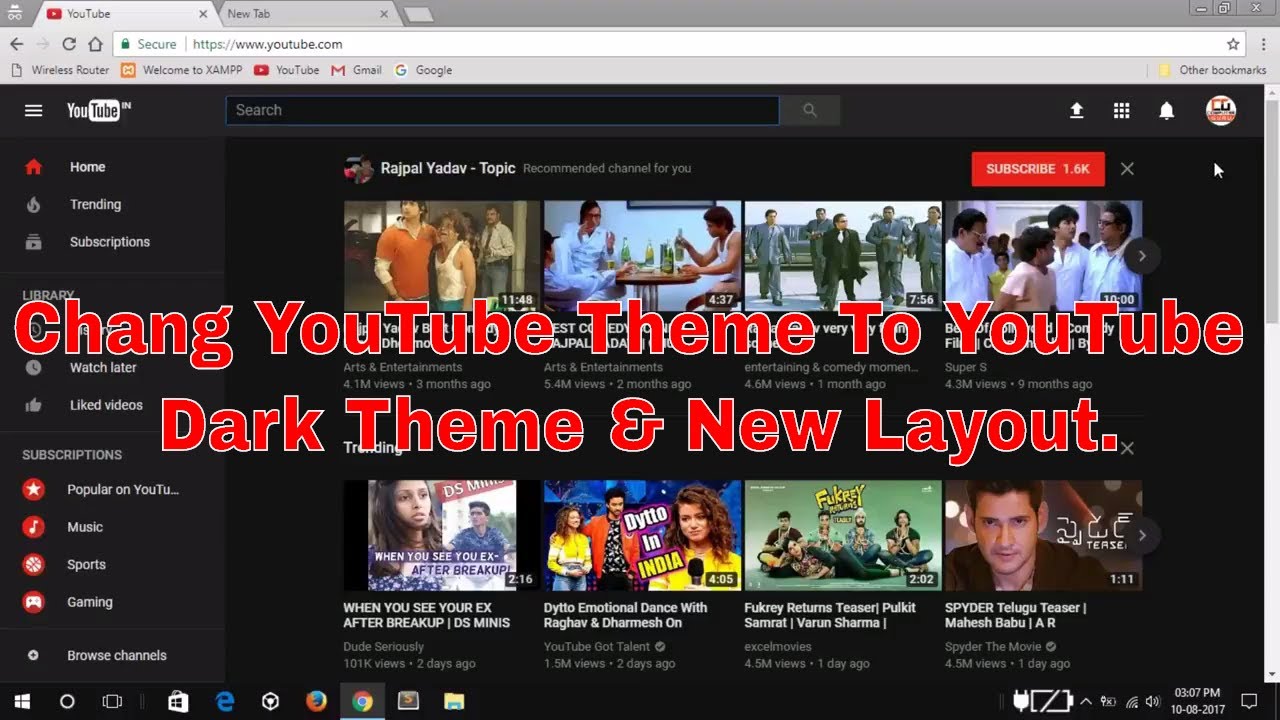Go to Home in sidebar
The image size is (1280, 720).
point(112,167)
